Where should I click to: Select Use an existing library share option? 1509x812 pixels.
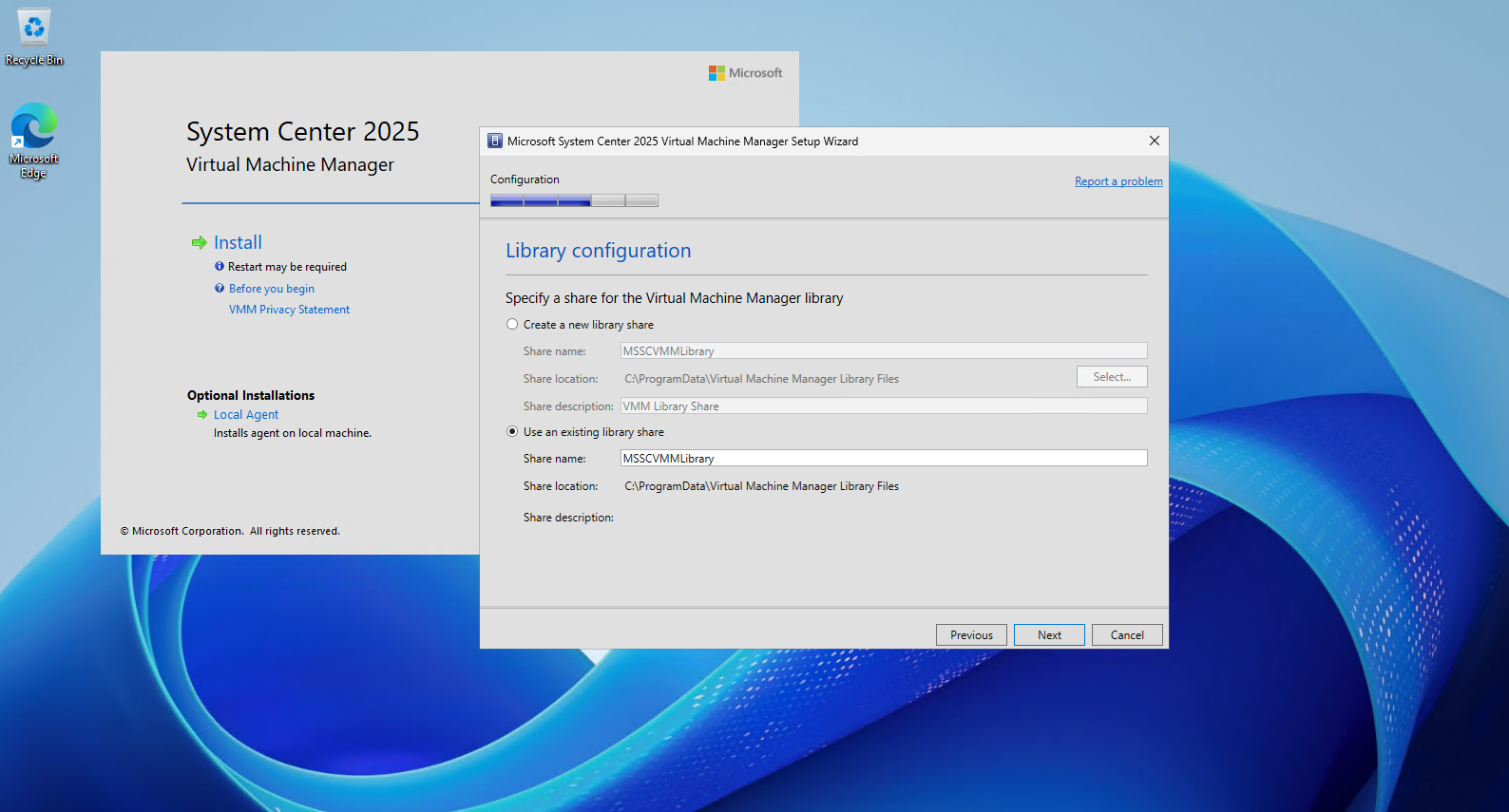tap(512, 432)
